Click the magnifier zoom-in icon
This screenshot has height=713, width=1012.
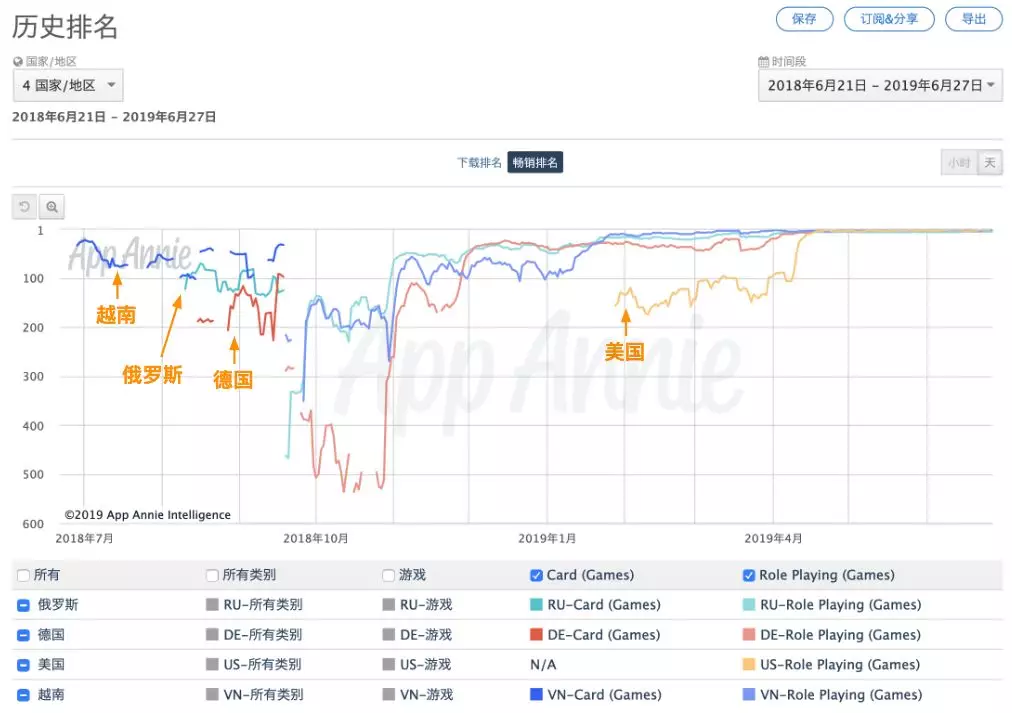click(x=51, y=207)
